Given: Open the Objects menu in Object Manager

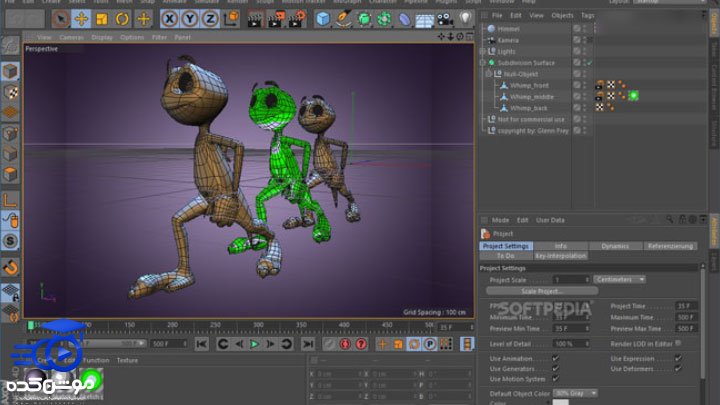Looking at the screenshot, I should tap(562, 16).
